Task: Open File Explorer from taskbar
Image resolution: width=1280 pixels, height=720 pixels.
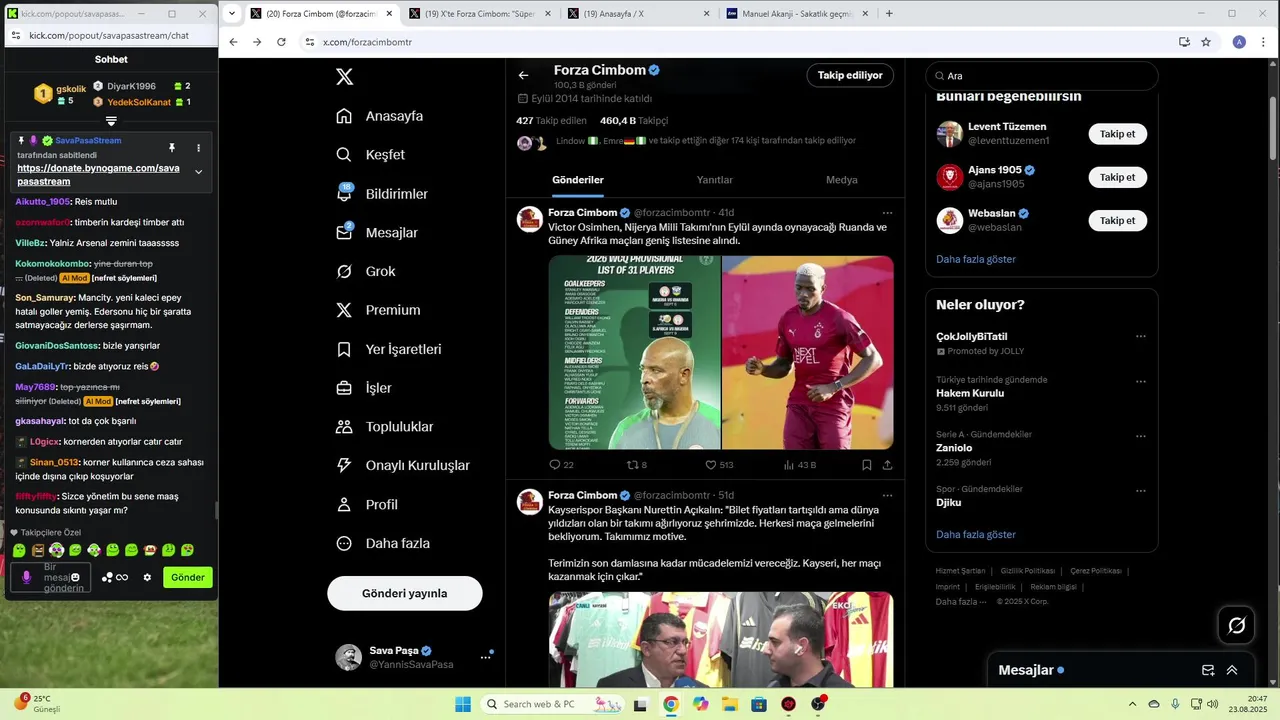Action: point(730,704)
